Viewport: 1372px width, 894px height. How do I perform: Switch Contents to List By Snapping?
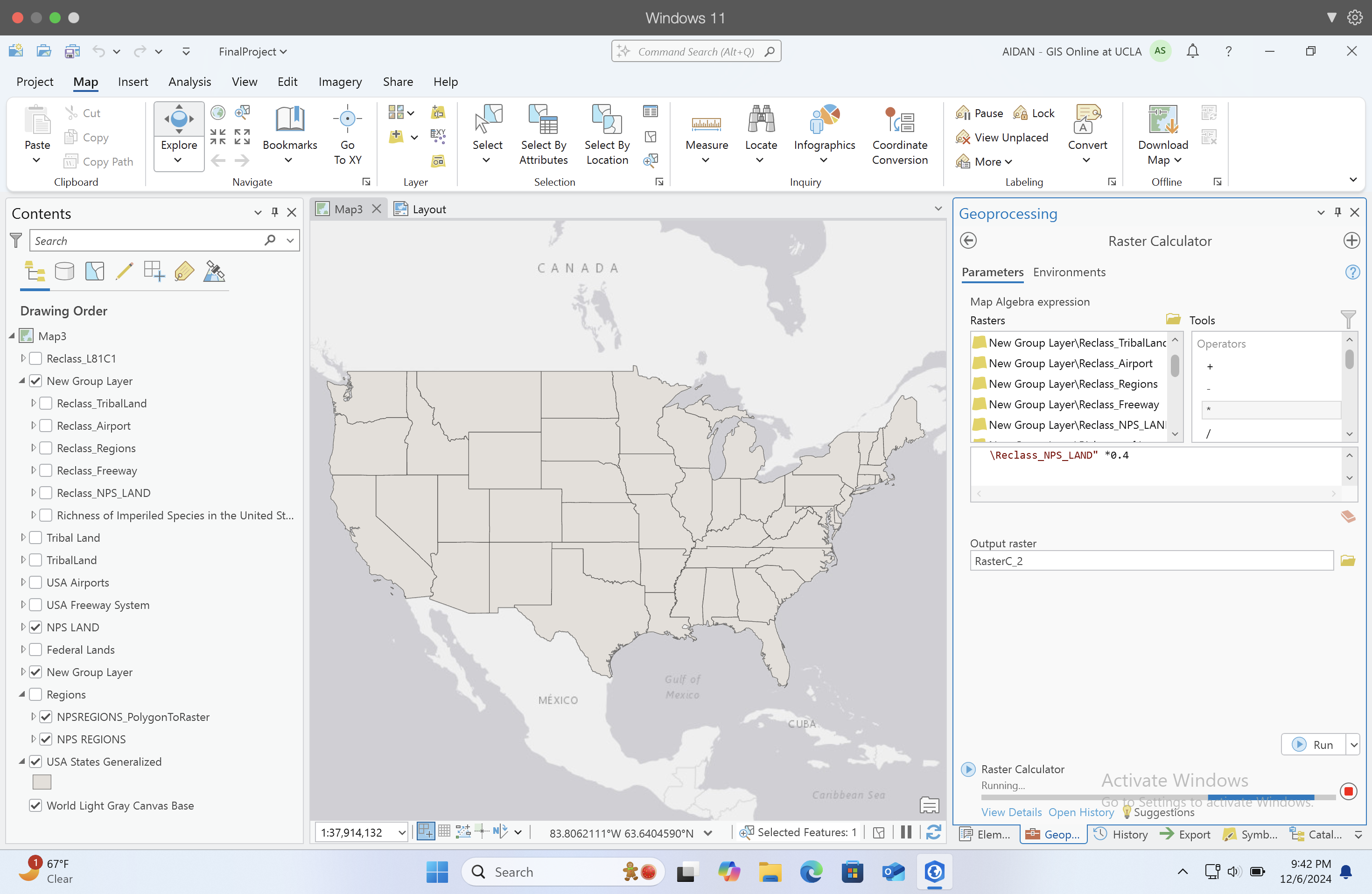coord(154,271)
